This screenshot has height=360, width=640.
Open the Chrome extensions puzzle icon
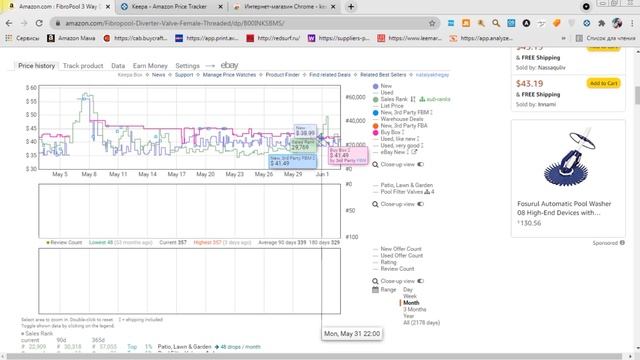point(601,23)
